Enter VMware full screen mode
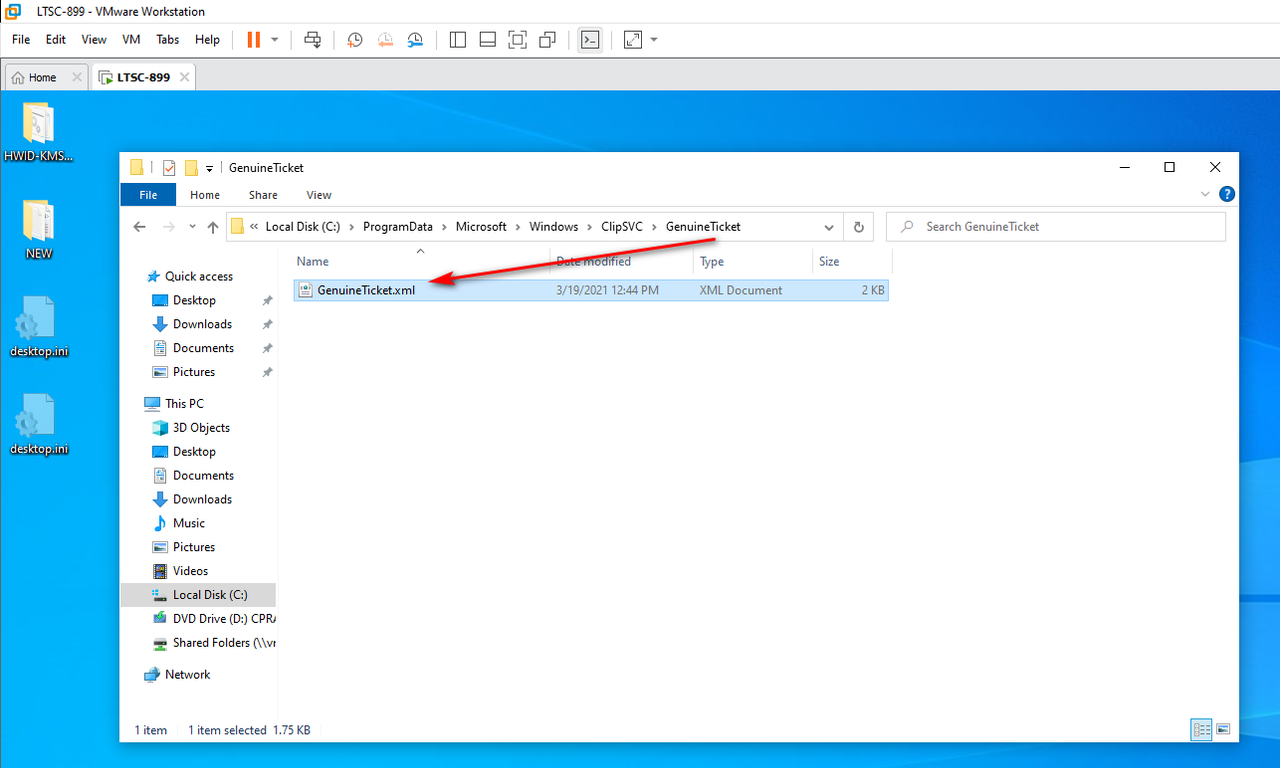 [x=517, y=40]
